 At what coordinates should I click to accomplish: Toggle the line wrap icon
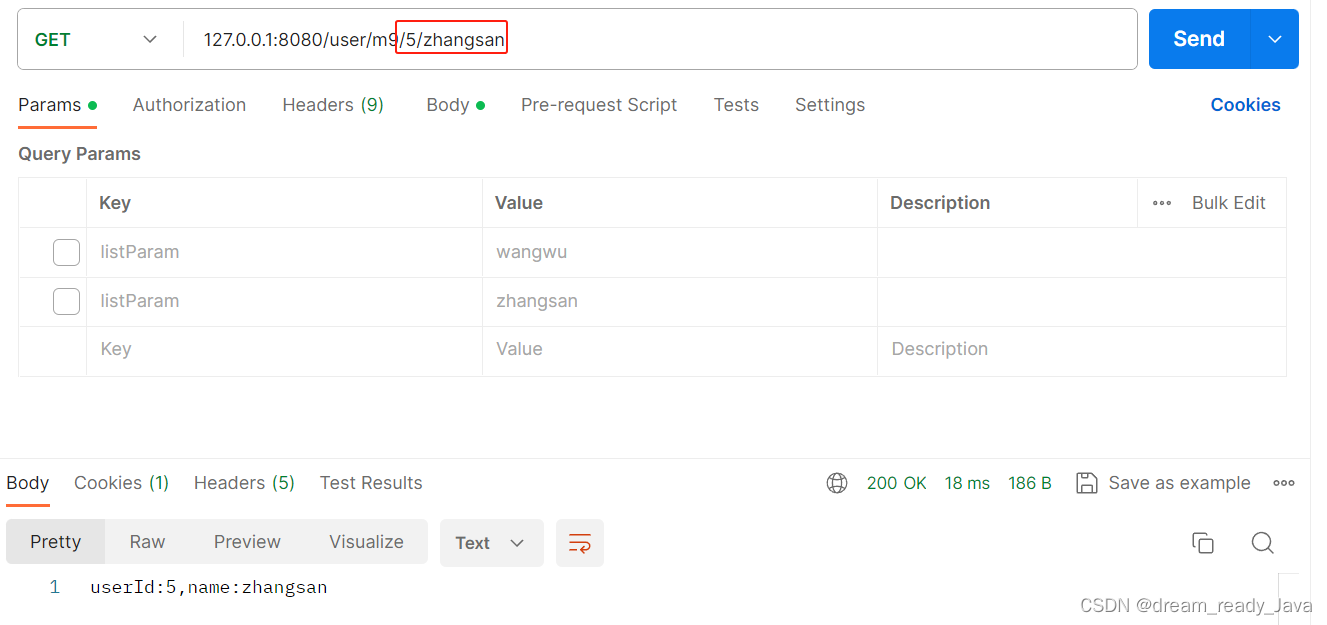[x=580, y=542]
